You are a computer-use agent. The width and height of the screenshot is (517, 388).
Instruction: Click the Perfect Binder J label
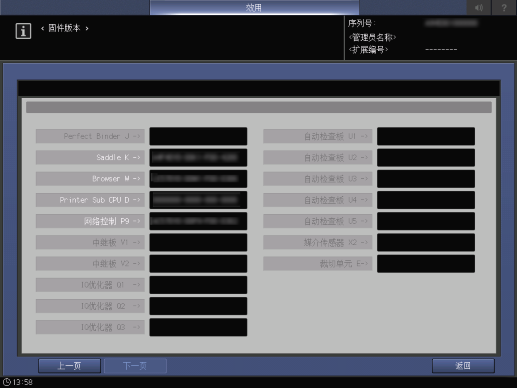point(90,136)
